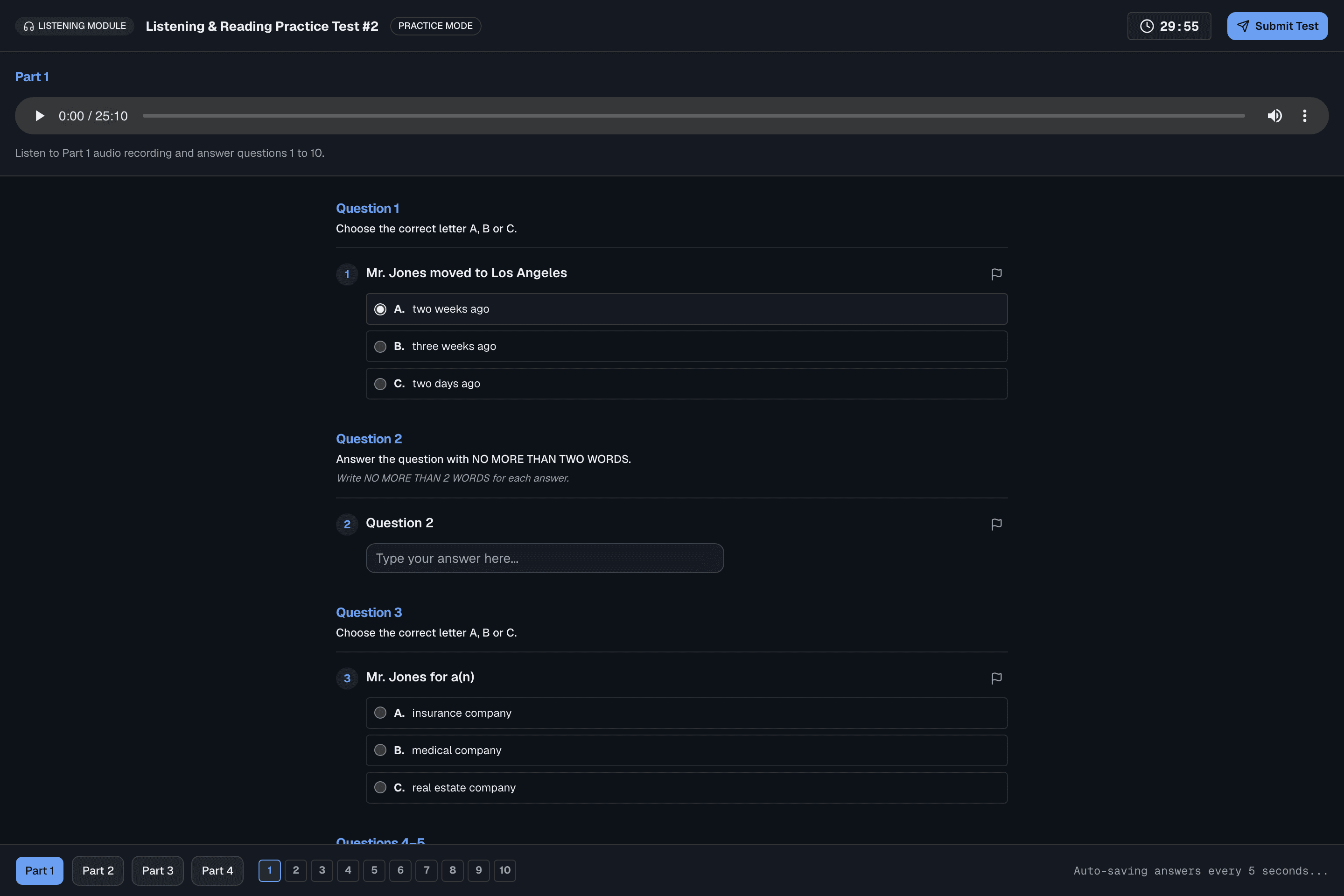Seek along the audio progress bar
Screen dimensions: 1344x896
coord(693,116)
